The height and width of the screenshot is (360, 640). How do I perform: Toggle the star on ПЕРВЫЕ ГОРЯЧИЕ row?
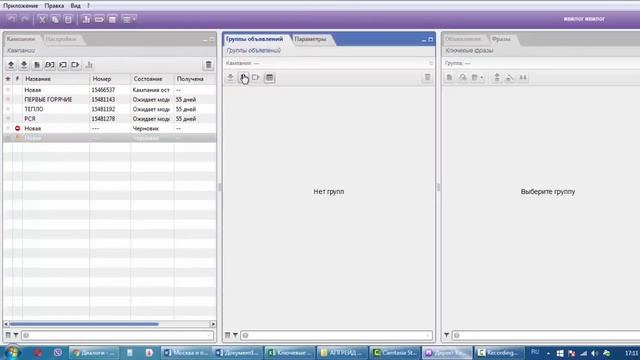(x=8, y=100)
